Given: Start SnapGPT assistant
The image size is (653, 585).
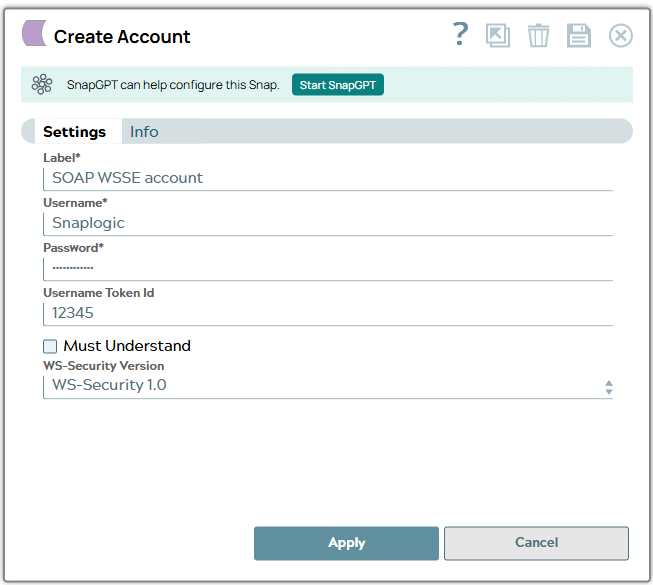Looking at the screenshot, I should pos(338,85).
